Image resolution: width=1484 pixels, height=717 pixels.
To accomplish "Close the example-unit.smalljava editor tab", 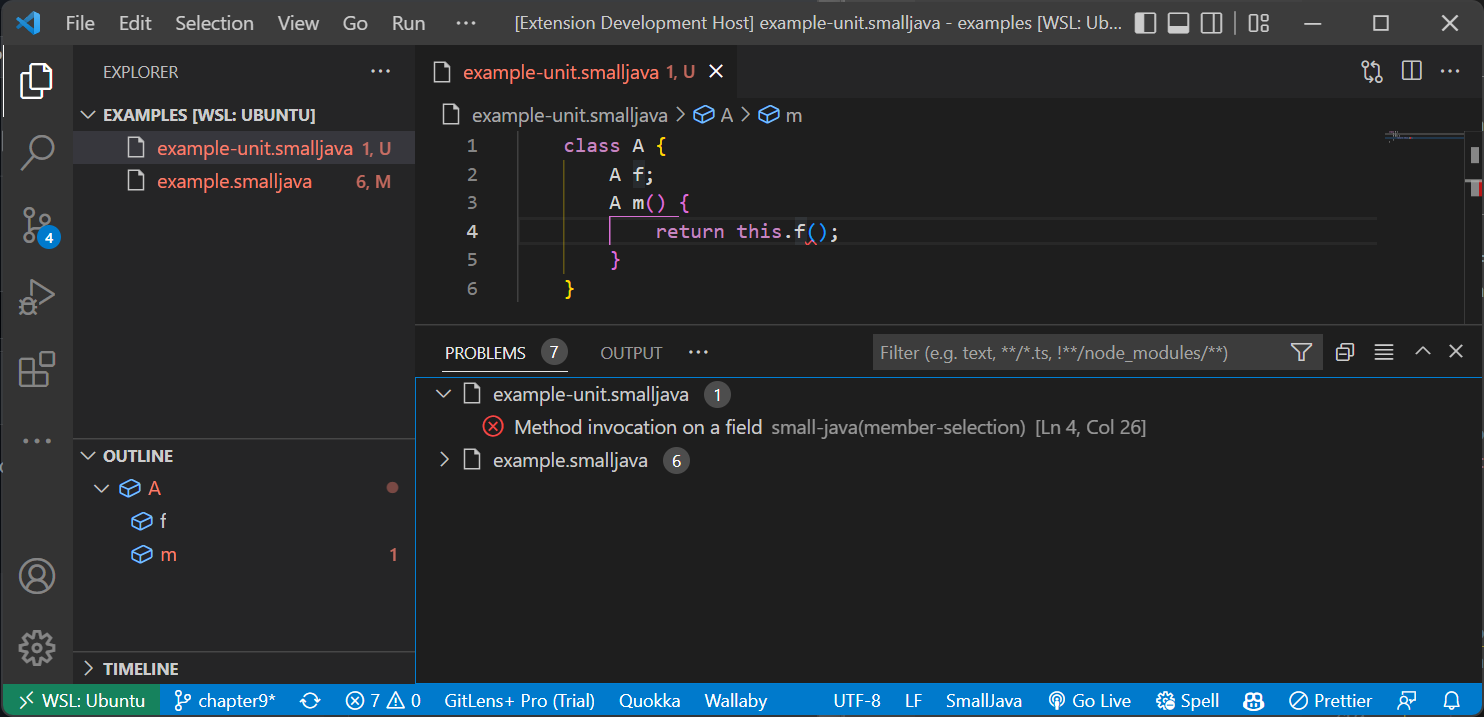I will (x=715, y=72).
